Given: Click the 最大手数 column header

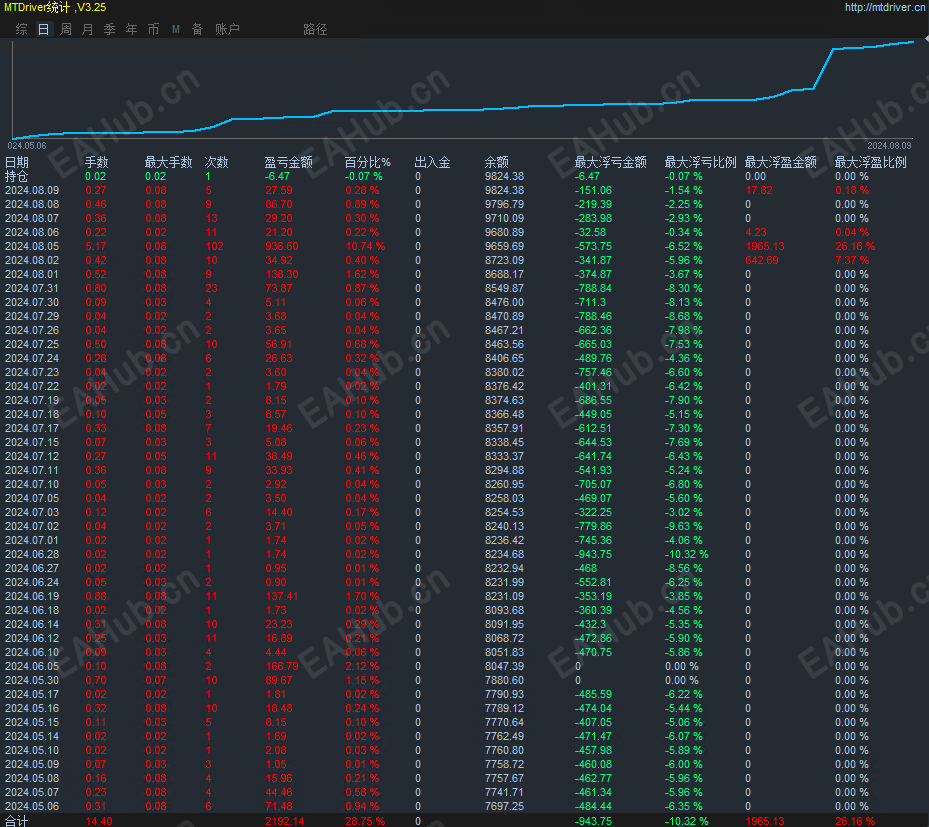Looking at the screenshot, I should click(x=169, y=162).
